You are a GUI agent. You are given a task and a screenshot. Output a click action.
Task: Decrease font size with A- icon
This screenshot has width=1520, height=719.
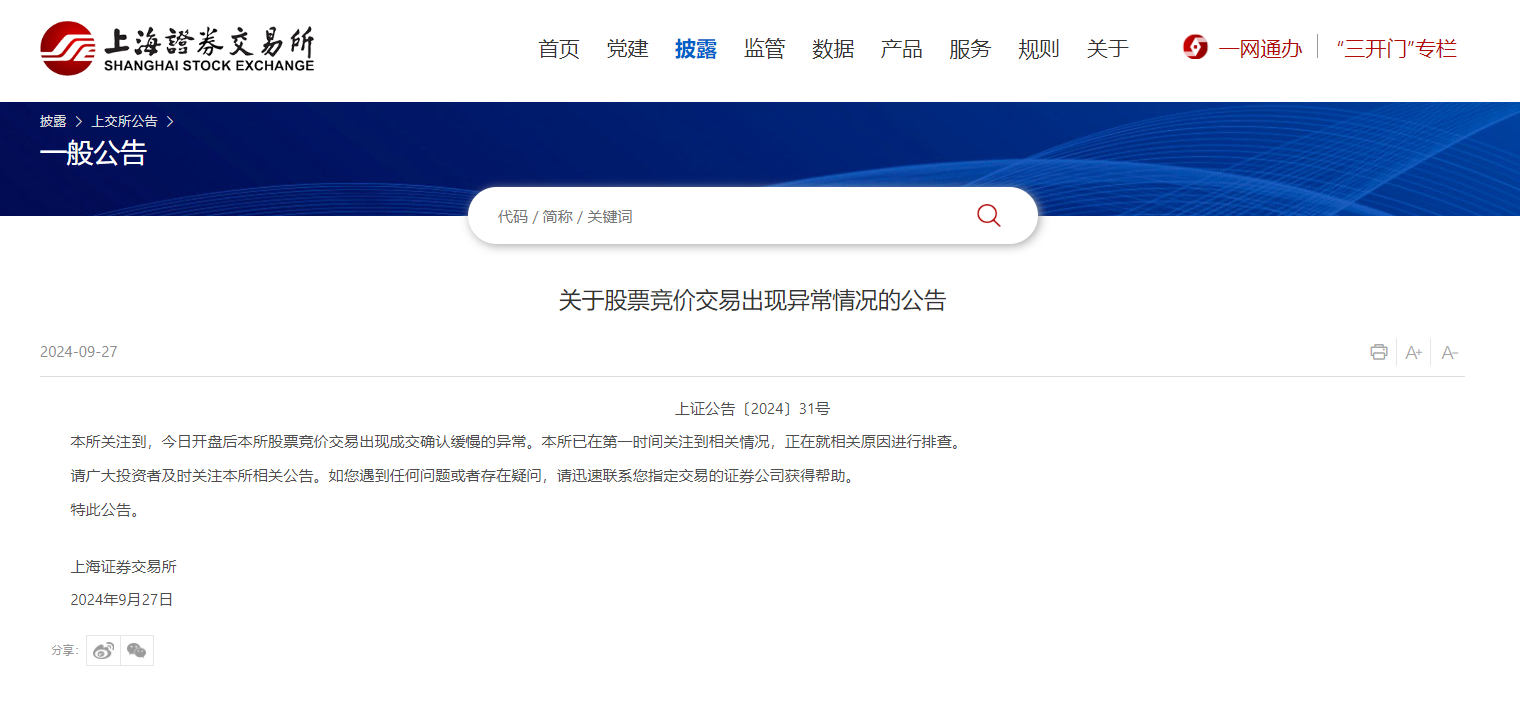click(x=1449, y=352)
